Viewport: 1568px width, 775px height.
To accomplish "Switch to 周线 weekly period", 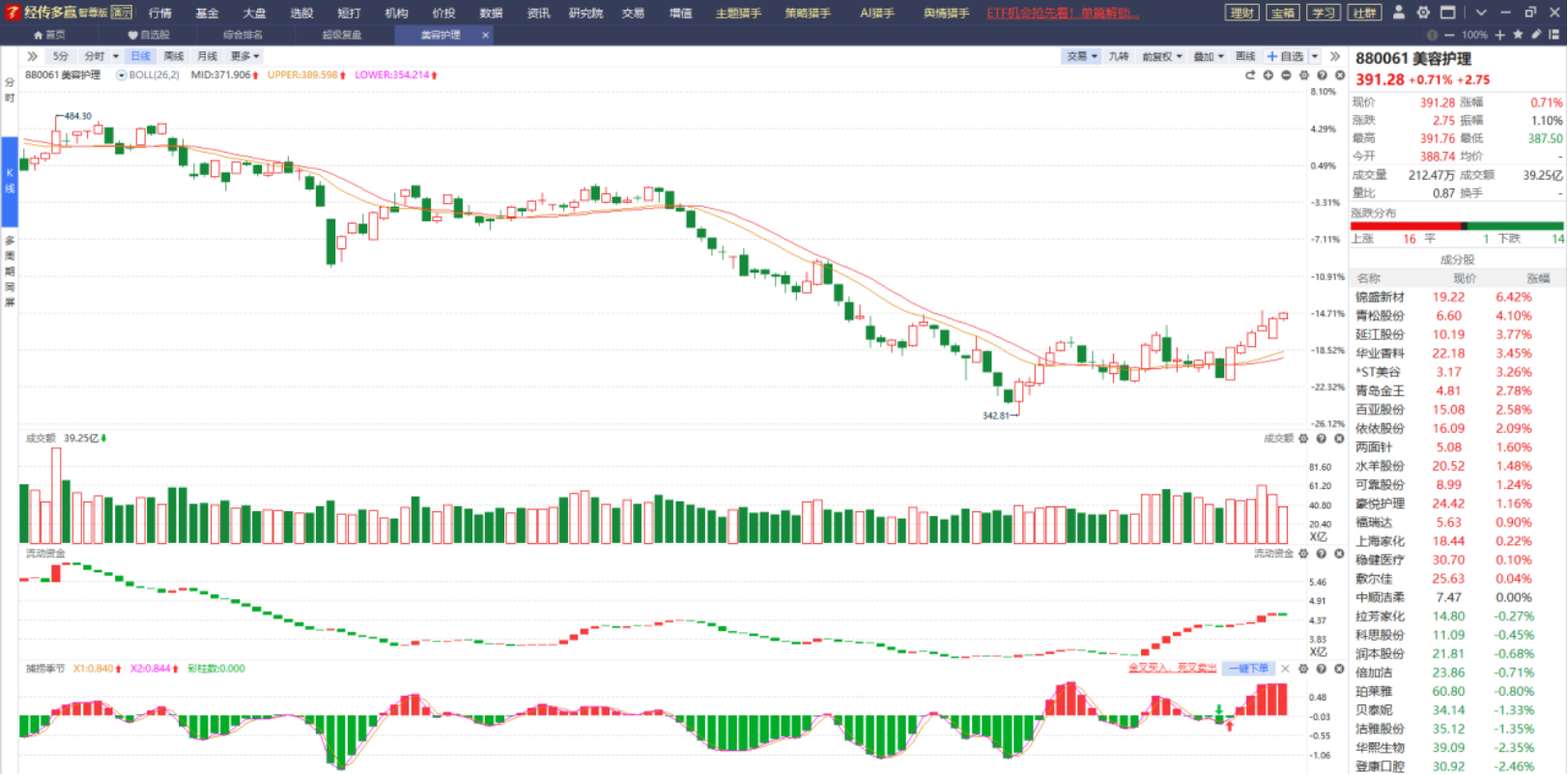I will (x=174, y=56).
